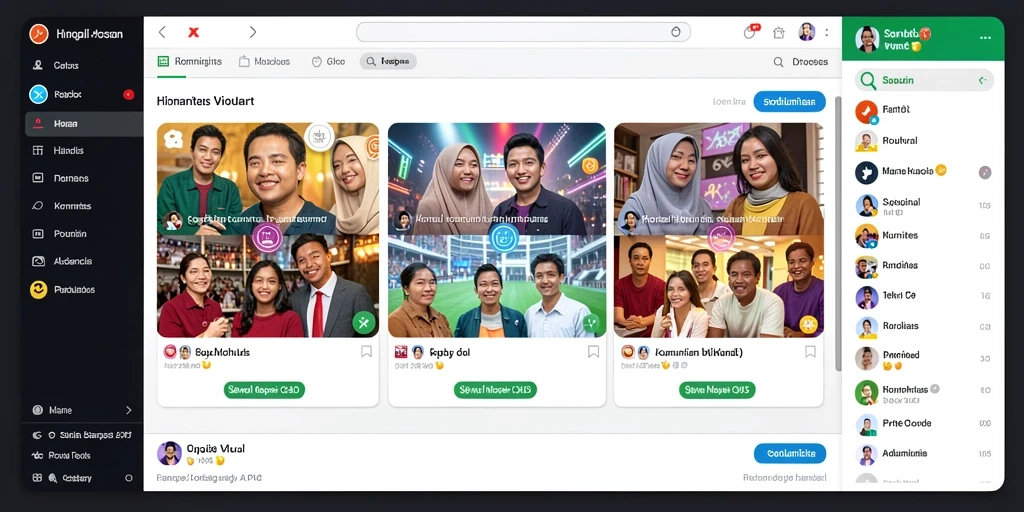The width and height of the screenshot is (1024, 512).
Task: Open the Pounian sidebar icon
Action: click(x=38, y=234)
